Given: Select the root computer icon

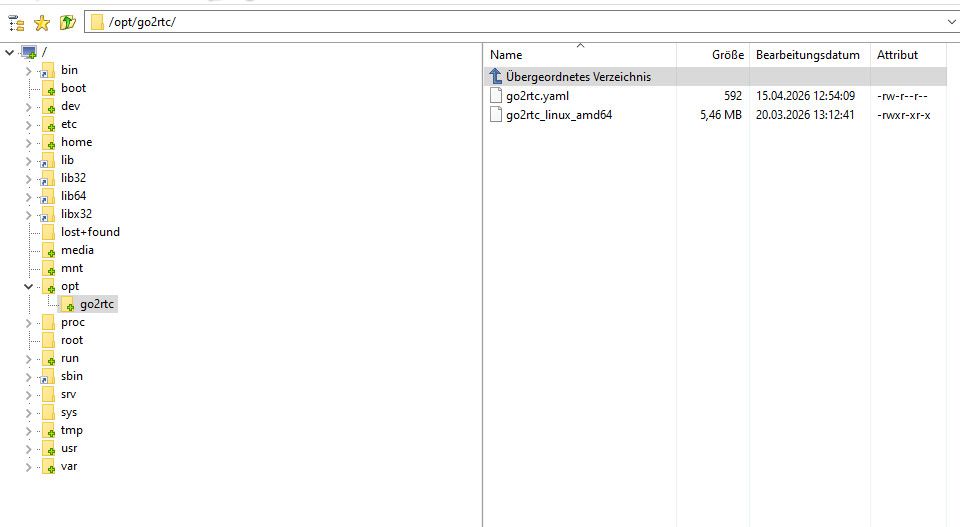Looking at the screenshot, I should point(29,53).
